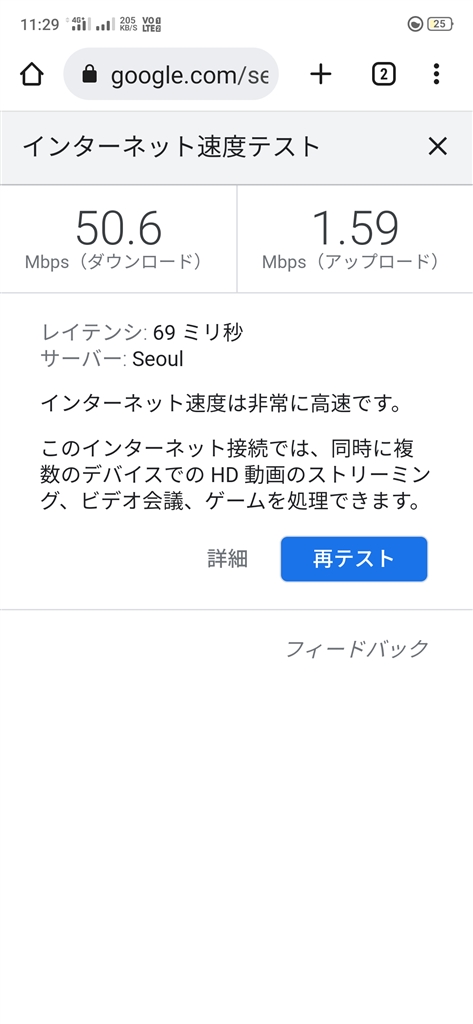The height and width of the screenshot is (1024, 473).
Task: Tap the VoLTE status icon
Action: pyautogui.click(x=152, y=24)
